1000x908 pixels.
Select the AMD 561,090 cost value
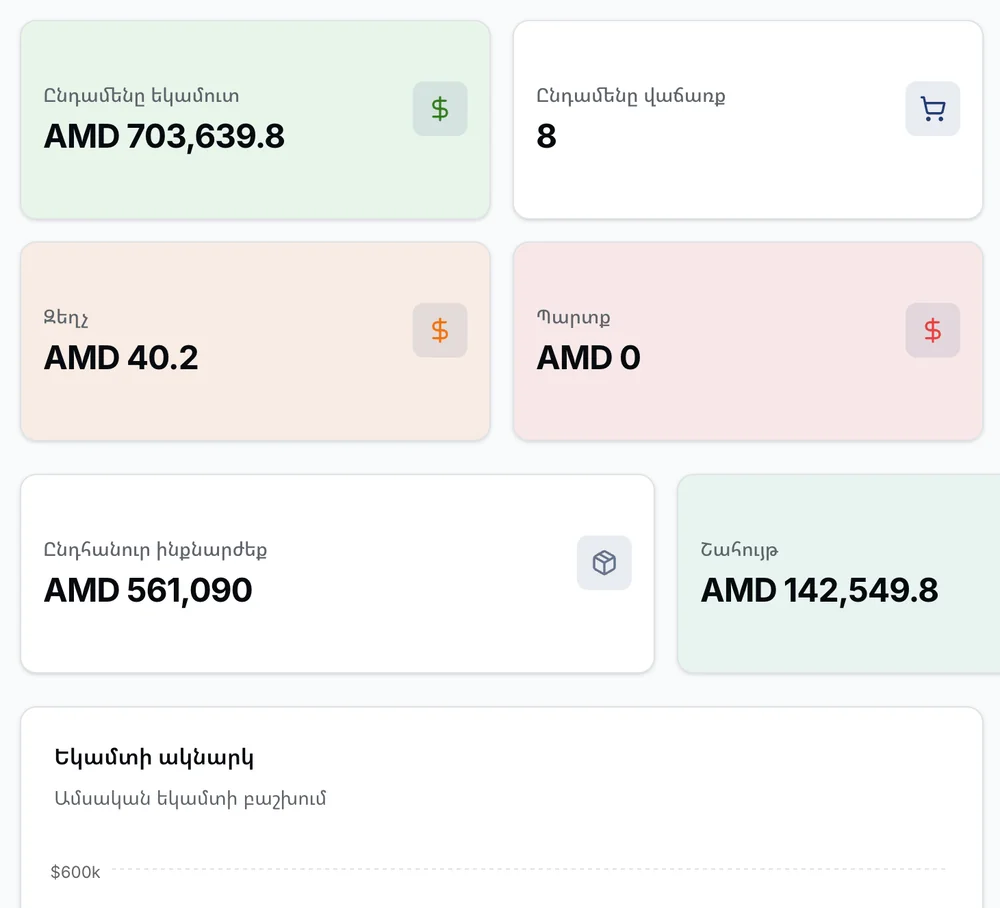tap(148, 590)
